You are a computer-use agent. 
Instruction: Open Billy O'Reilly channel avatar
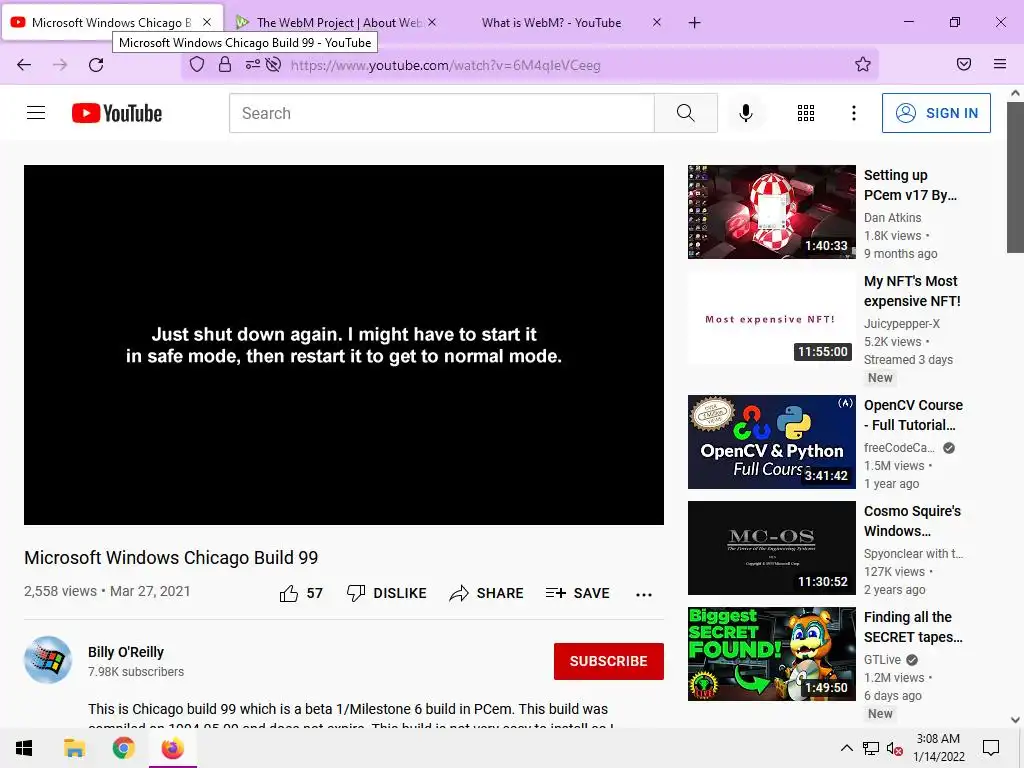tap(48, 660)
